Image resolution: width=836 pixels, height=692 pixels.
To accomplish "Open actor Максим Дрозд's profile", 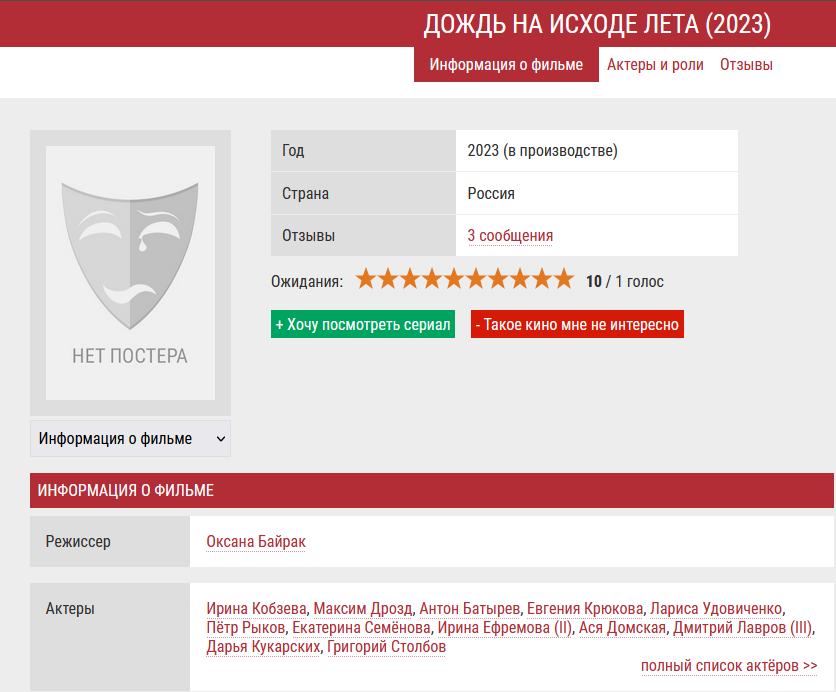I will pyautogui.click(x=363, y=609).
